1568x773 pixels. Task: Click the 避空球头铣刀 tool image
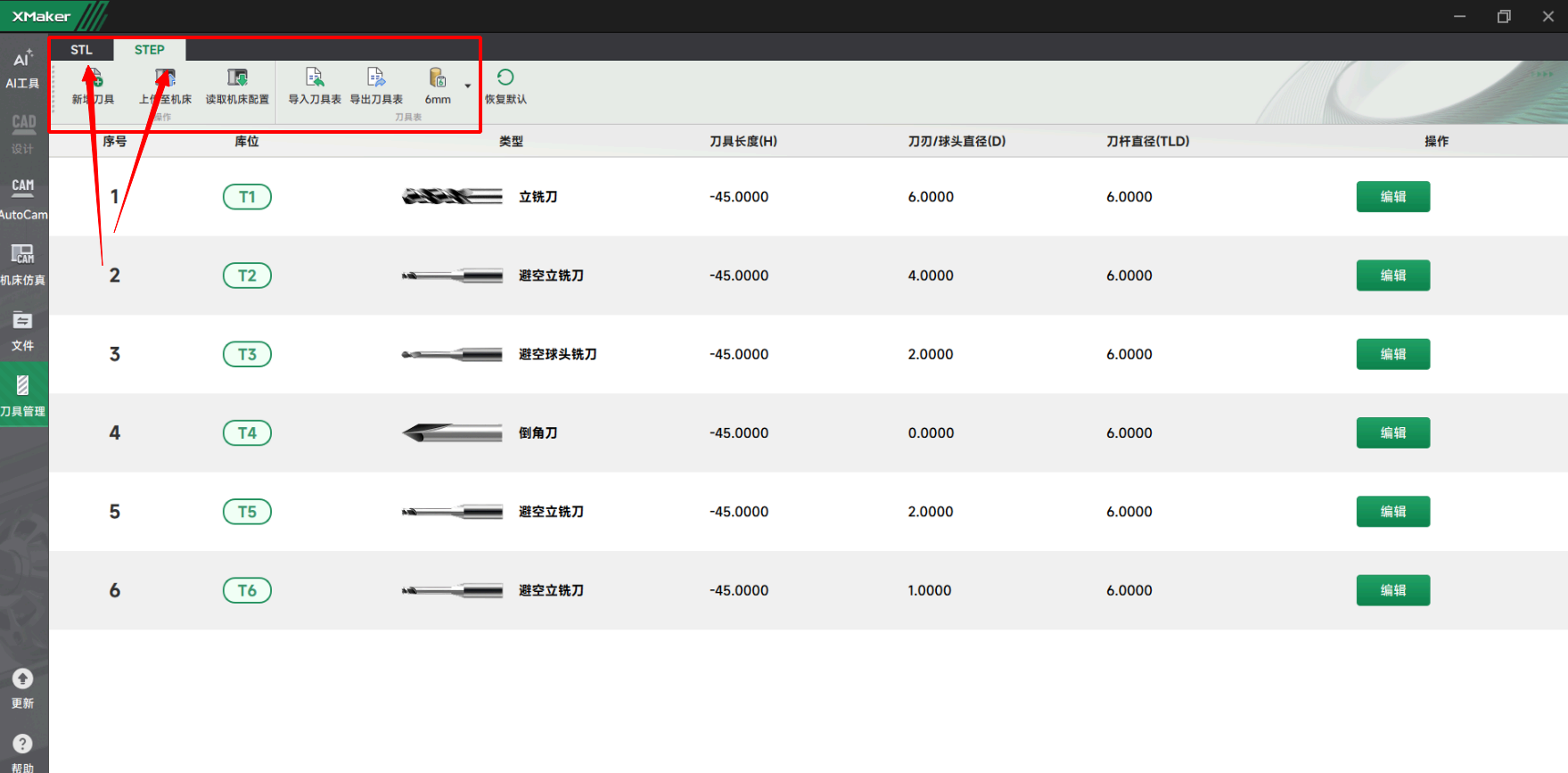[452, 354]
